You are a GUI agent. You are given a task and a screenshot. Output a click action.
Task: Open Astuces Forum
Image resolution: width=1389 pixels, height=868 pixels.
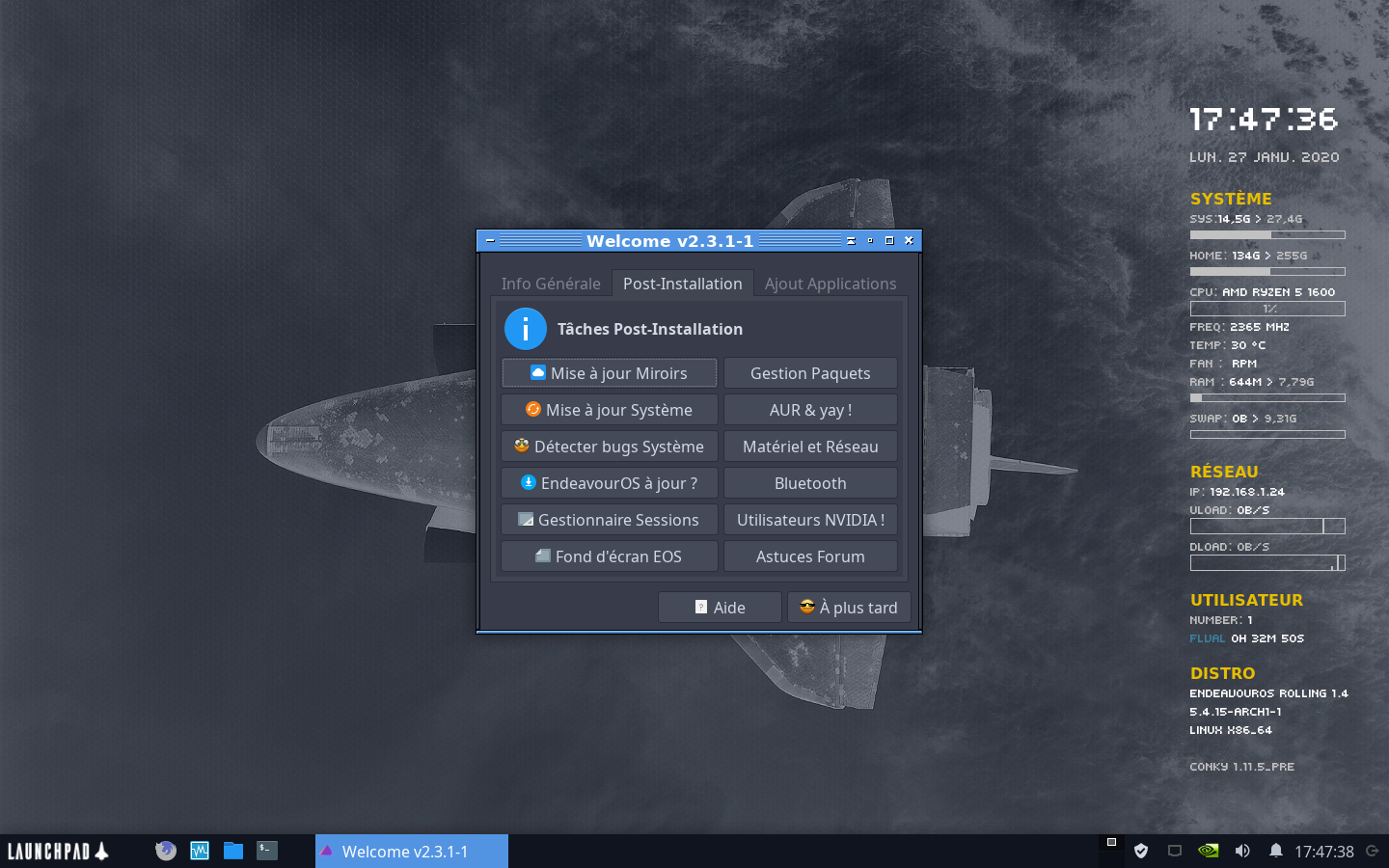[810, 556]
